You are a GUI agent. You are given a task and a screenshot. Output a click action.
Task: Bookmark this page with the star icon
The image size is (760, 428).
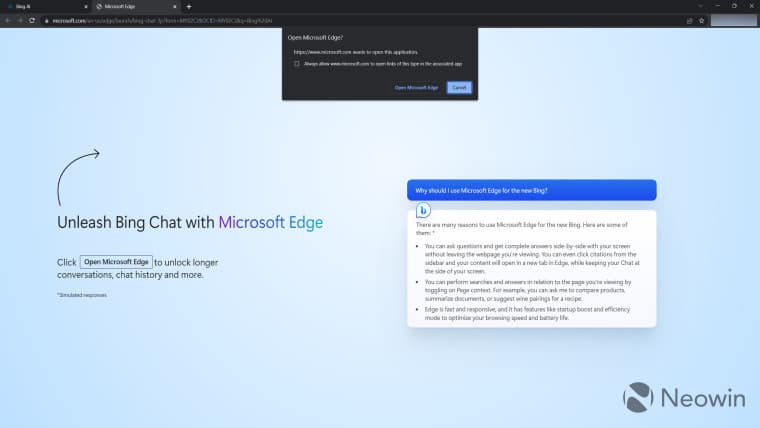point(701,21)
